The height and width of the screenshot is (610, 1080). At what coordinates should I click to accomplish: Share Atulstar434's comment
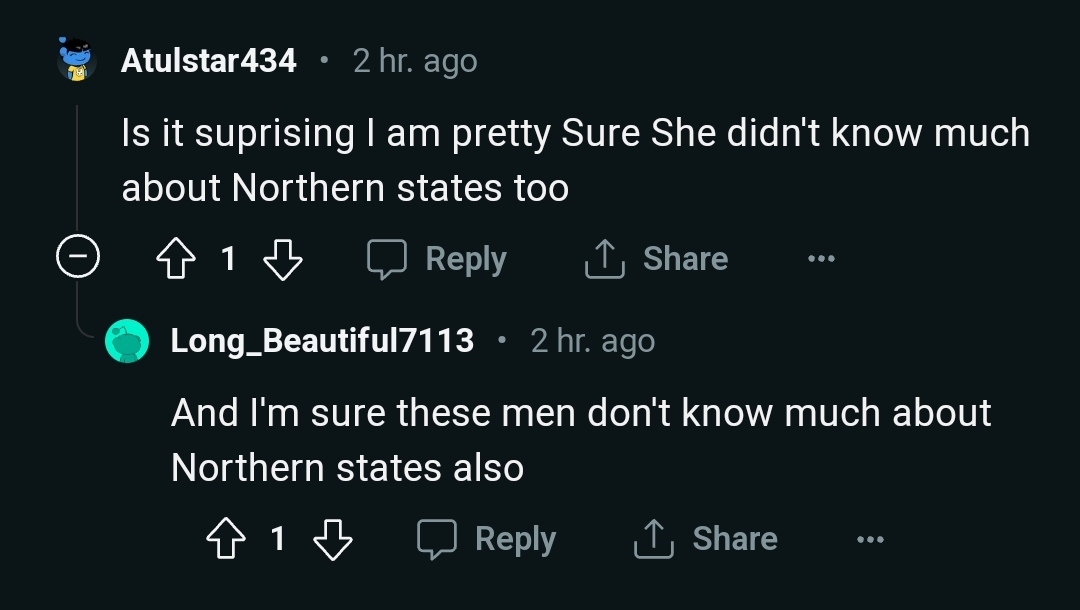[656, 259]
